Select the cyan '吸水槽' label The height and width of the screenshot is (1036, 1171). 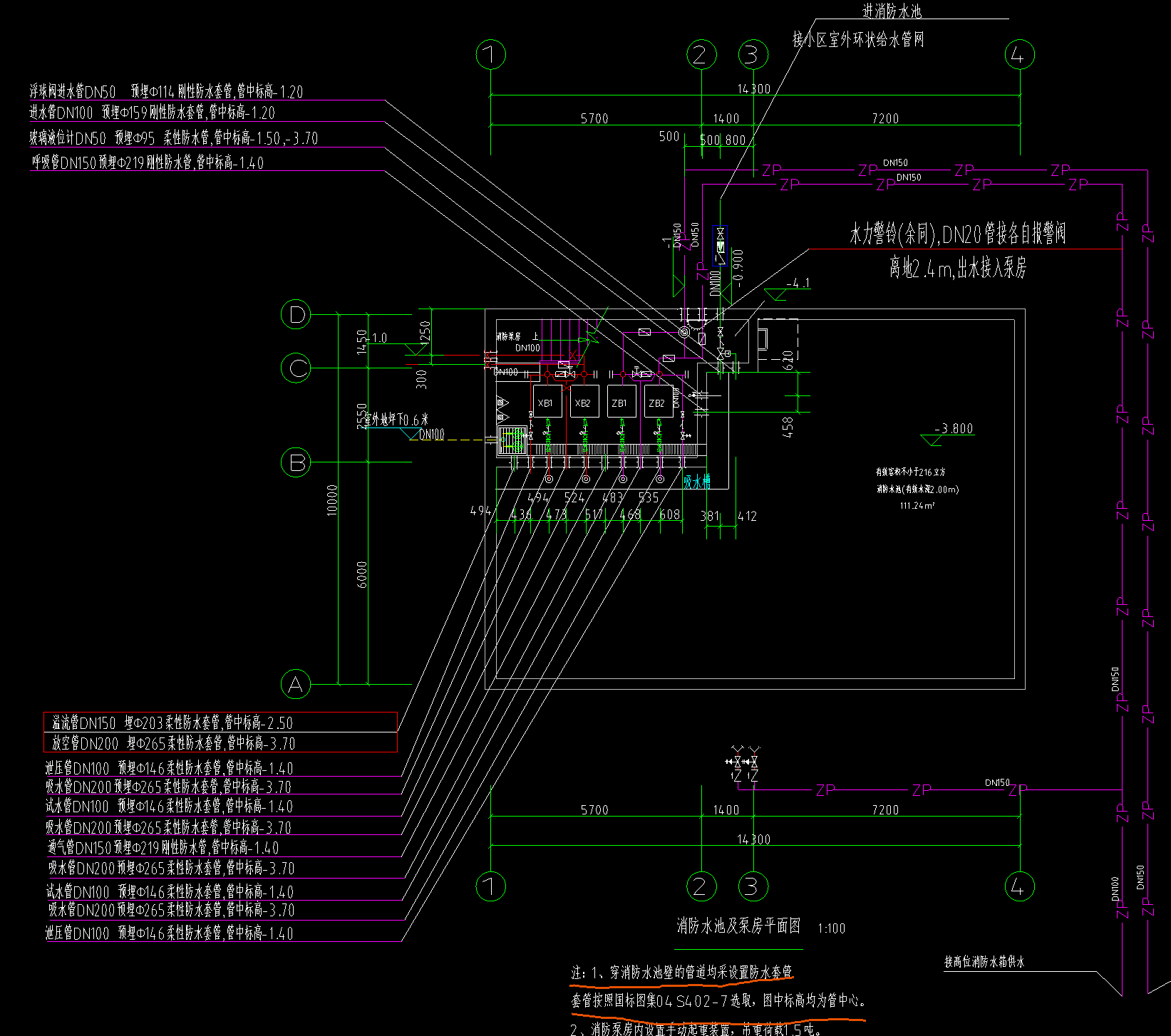[x=697, y=482]
